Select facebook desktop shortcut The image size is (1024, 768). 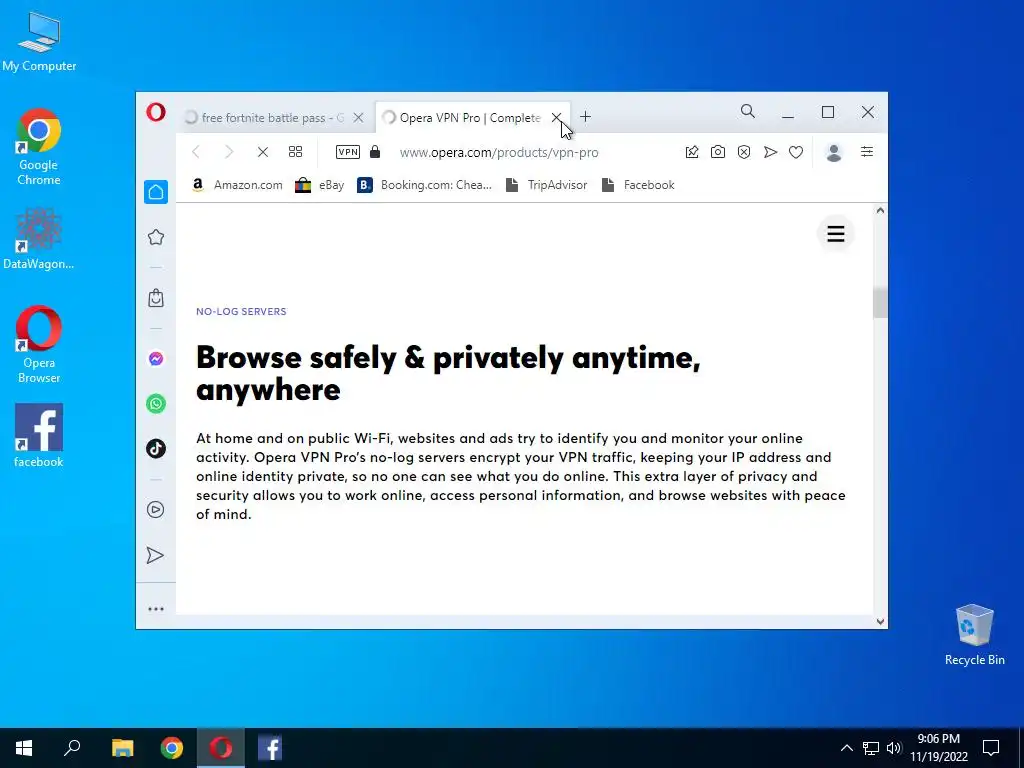(39, 436)
